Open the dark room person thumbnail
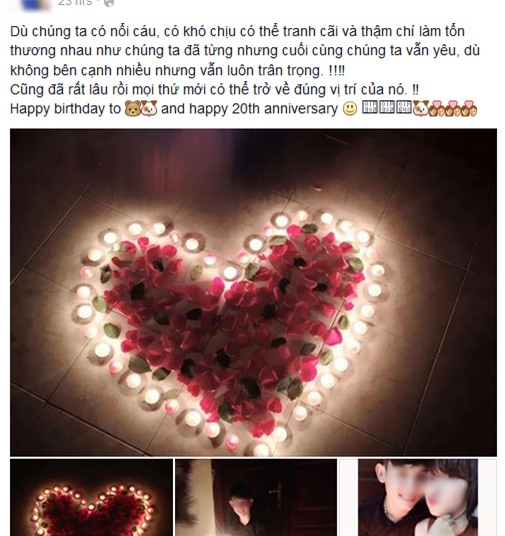The image size is (505, 536). click(256, 498)
